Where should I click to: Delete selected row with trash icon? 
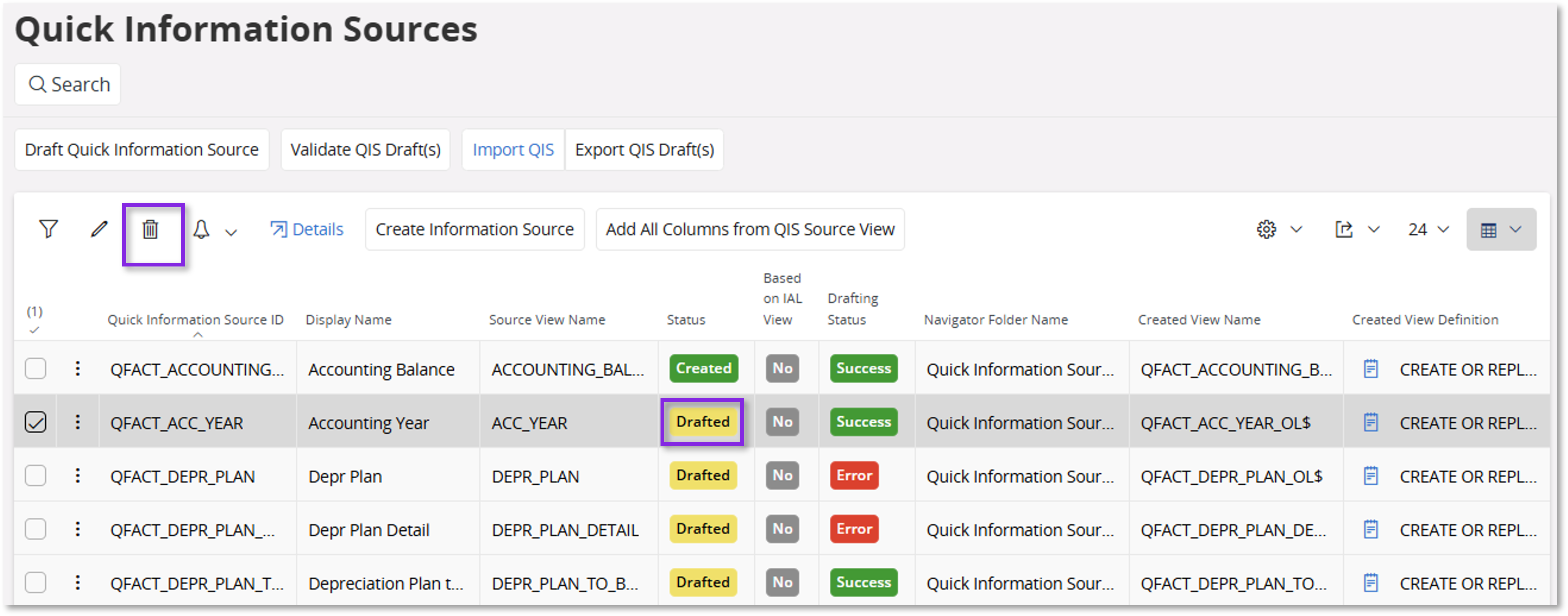click(150, 229)
